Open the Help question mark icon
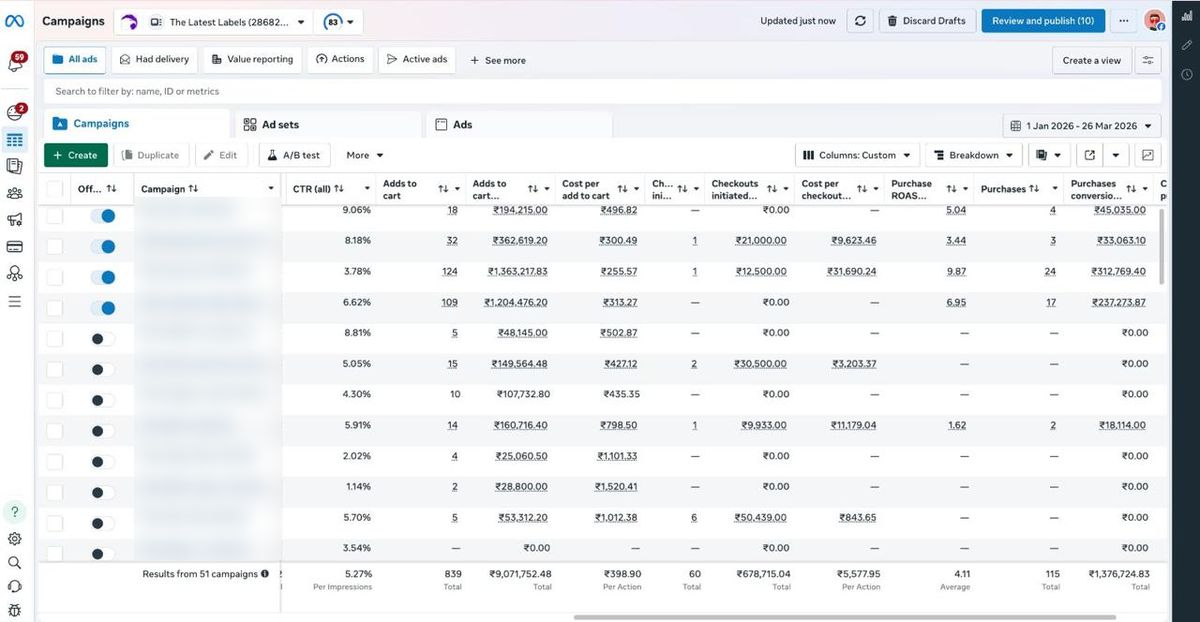This screenshot has height=622, width=1200. coord(14,512)
